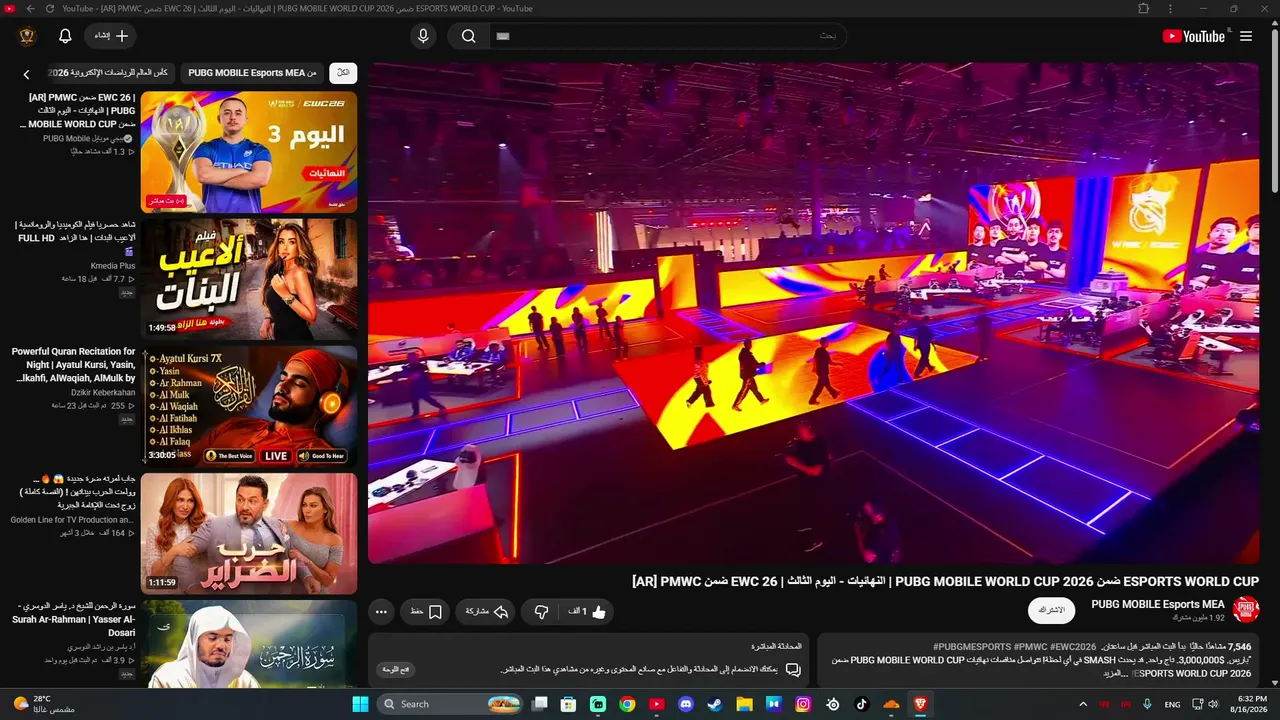This screenshot has width=1280, height=720.
Task: Switch to Brave browser on the taskbar
Action: point(920,704)
